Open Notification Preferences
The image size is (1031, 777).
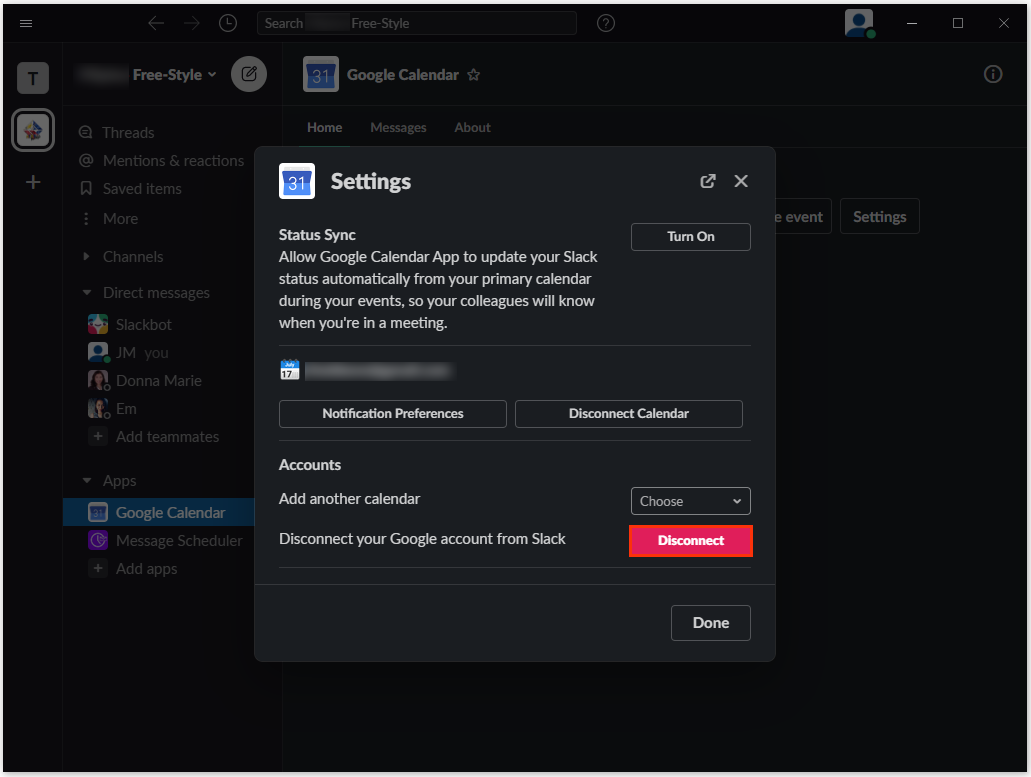coord(393,414)
